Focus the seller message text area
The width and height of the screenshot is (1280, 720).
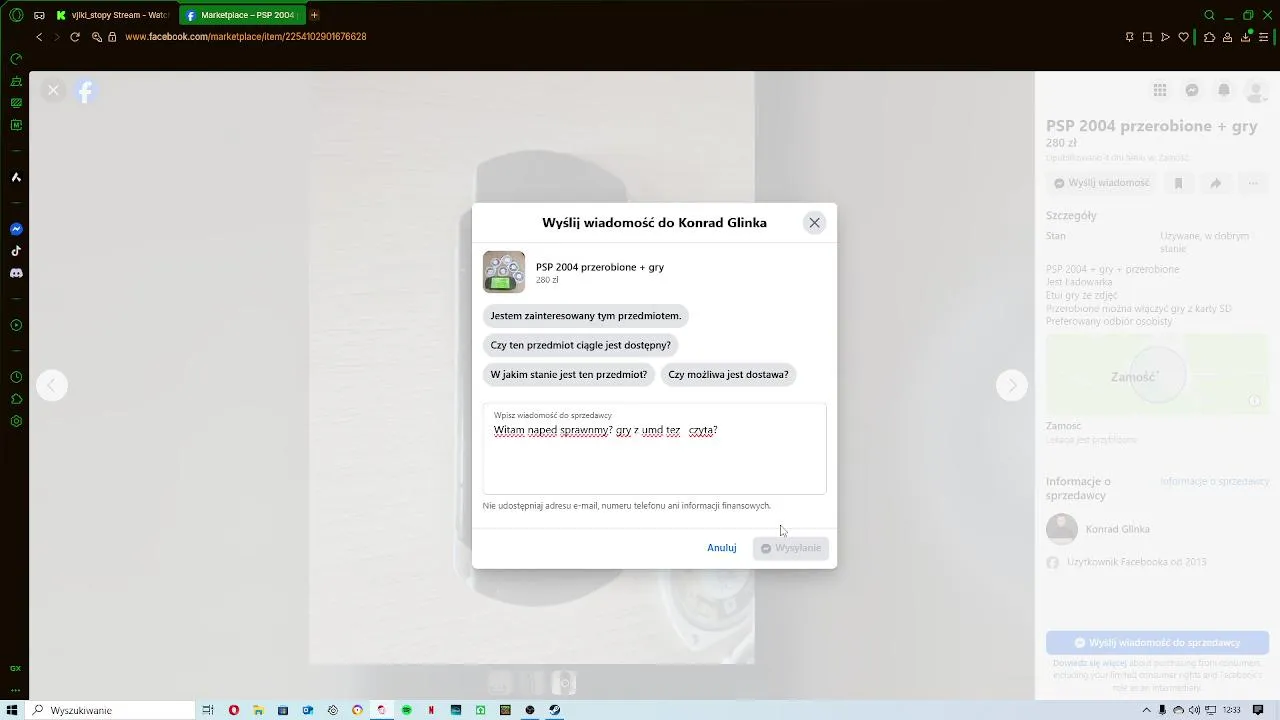pos(655,449)
